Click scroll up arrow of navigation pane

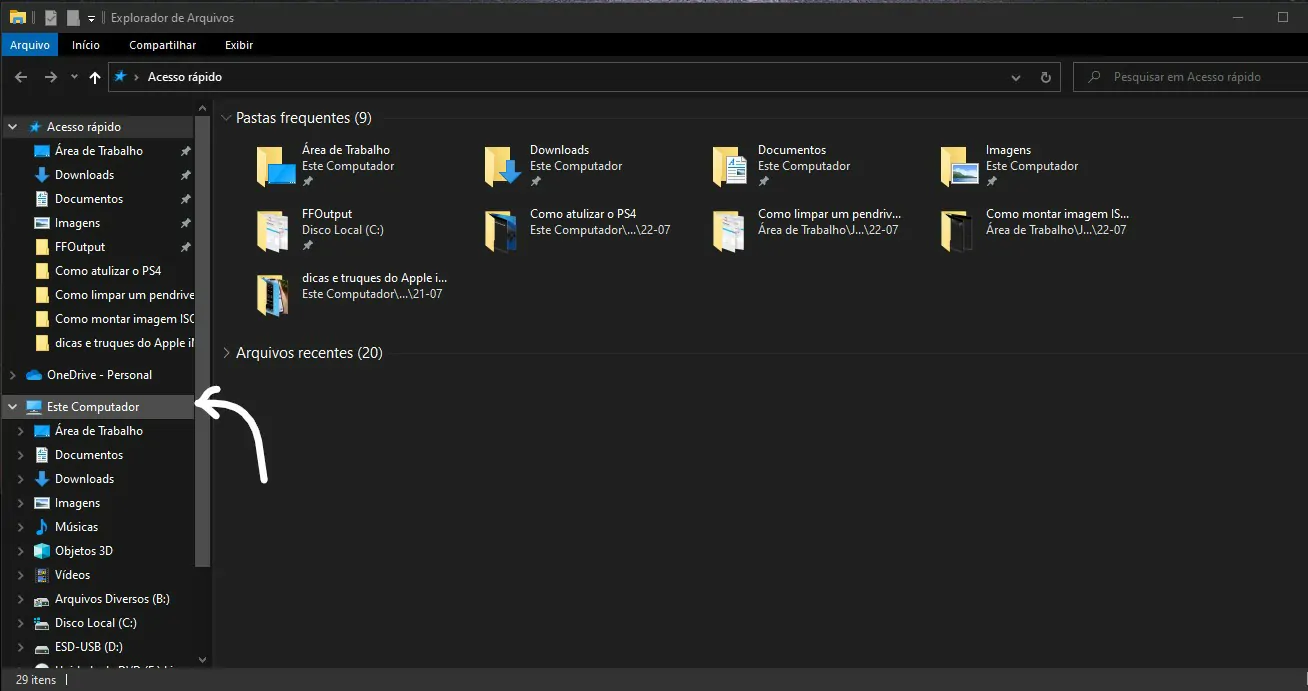click(x=203, y=107)
